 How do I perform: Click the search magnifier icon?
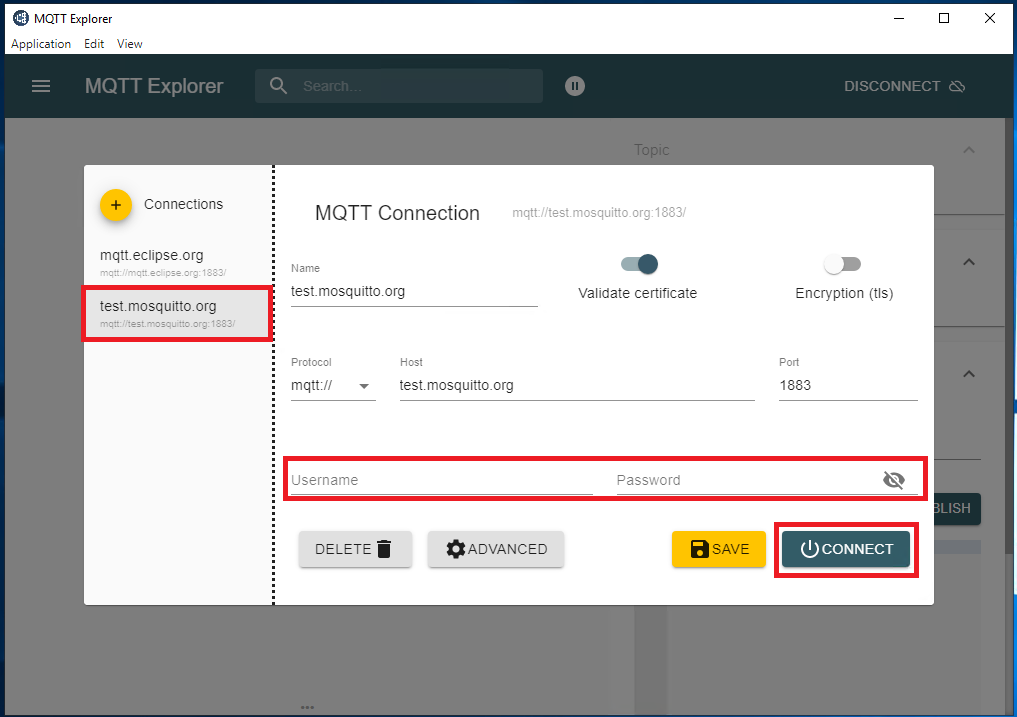(x=278, y=86)
